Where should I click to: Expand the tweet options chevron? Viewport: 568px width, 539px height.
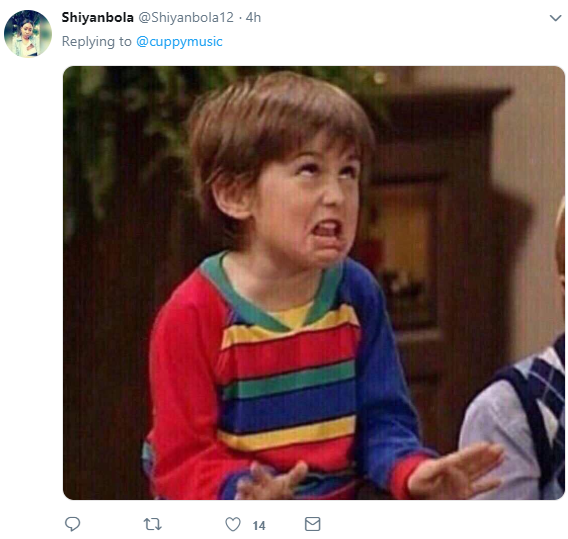[x=555, y=18]
